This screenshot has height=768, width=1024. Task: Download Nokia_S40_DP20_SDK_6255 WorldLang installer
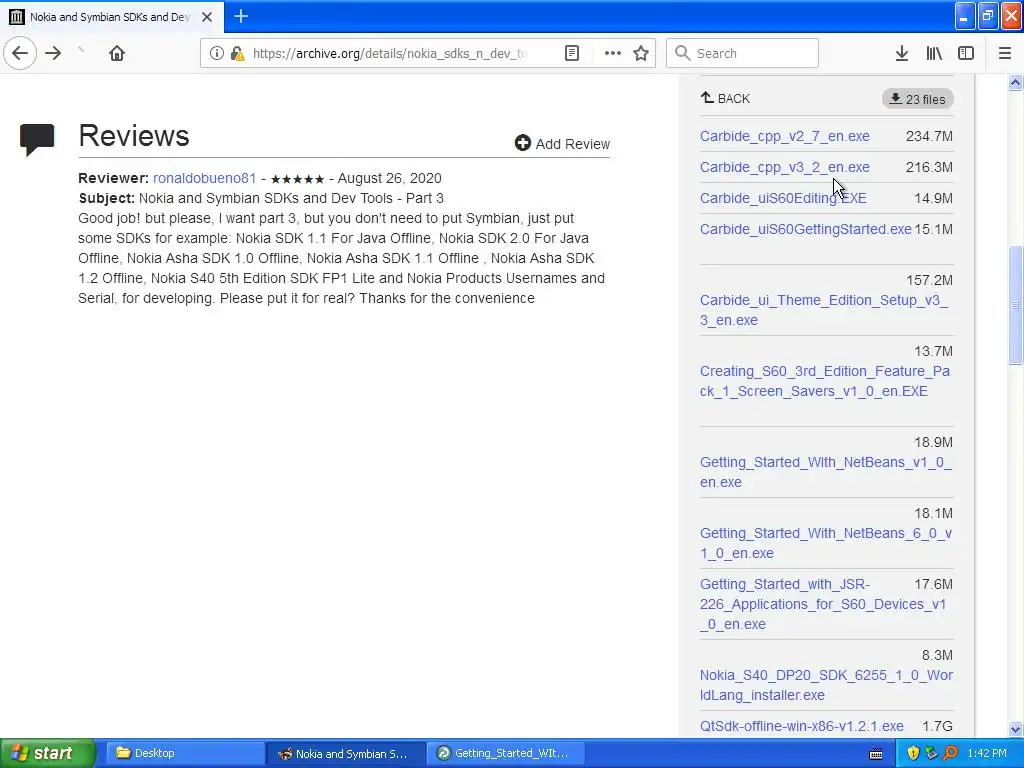coord(826,685)
